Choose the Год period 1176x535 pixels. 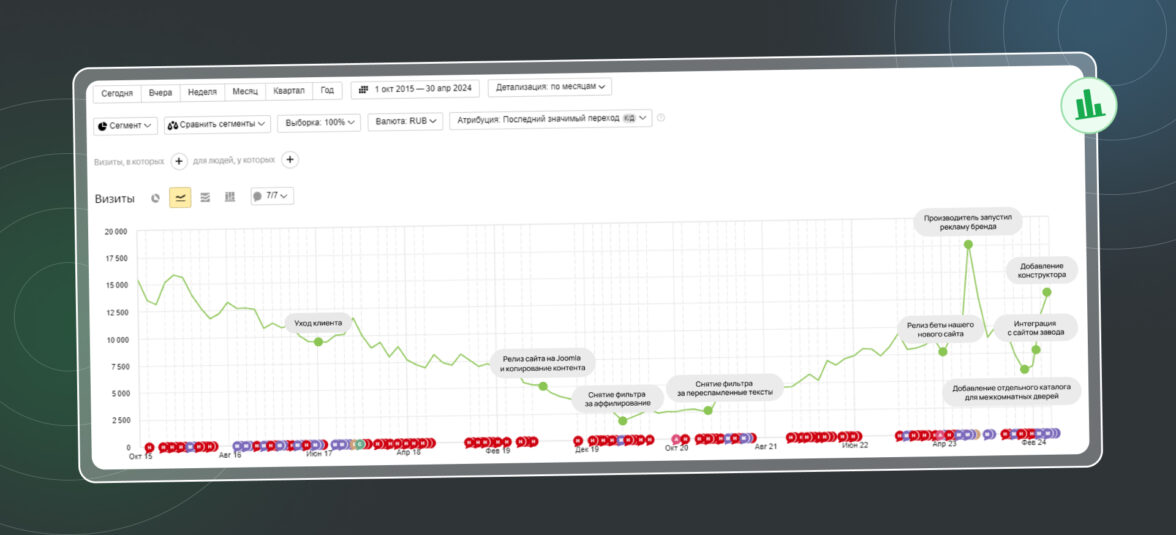tap(327, 90)
